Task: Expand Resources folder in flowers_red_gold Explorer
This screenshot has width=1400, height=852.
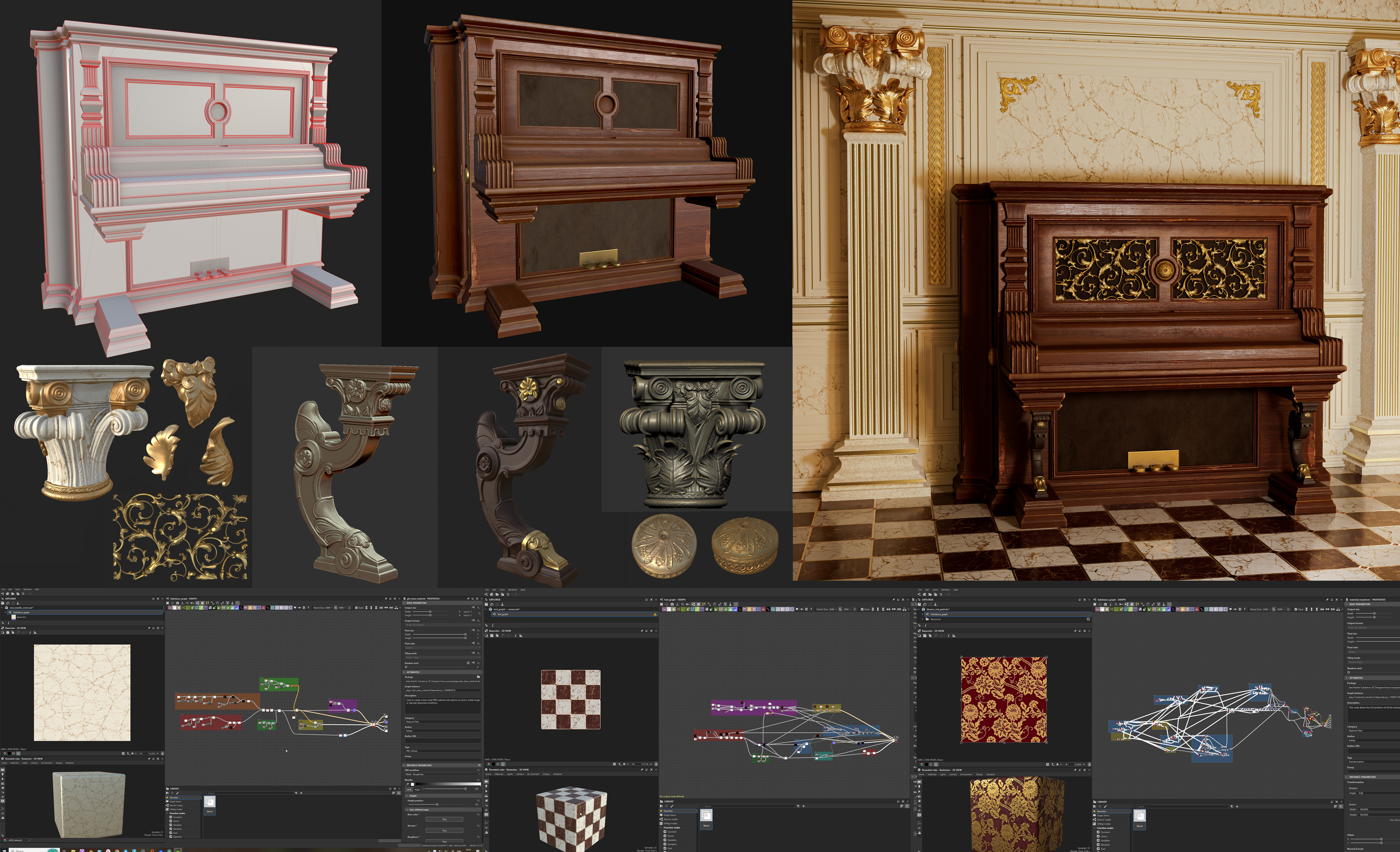Action: coord(922,620)
